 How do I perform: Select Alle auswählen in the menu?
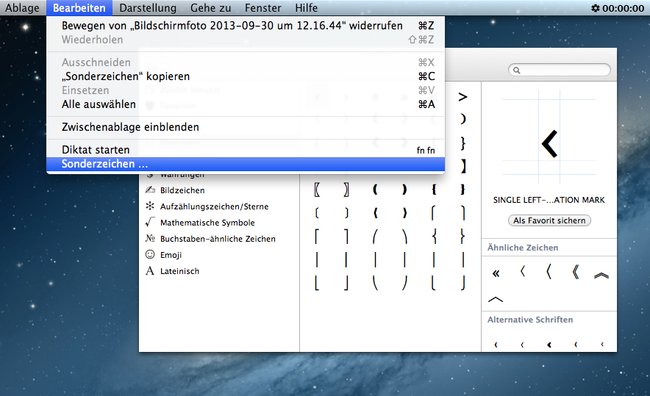pyautogui.click(x=246, y=104)
